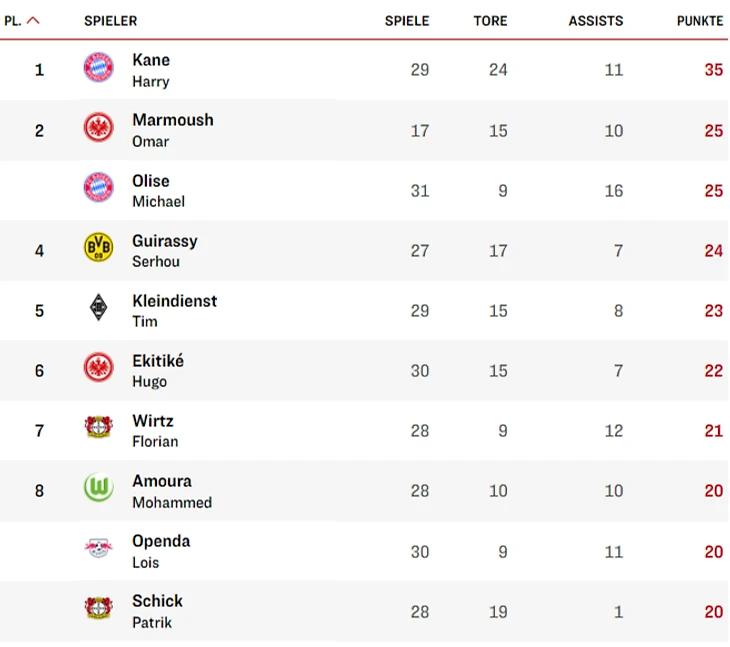The width and height of the screenshot is (730, 647).
Task: Sort table by the ASSISTS column
Action: tap(595, 20)
